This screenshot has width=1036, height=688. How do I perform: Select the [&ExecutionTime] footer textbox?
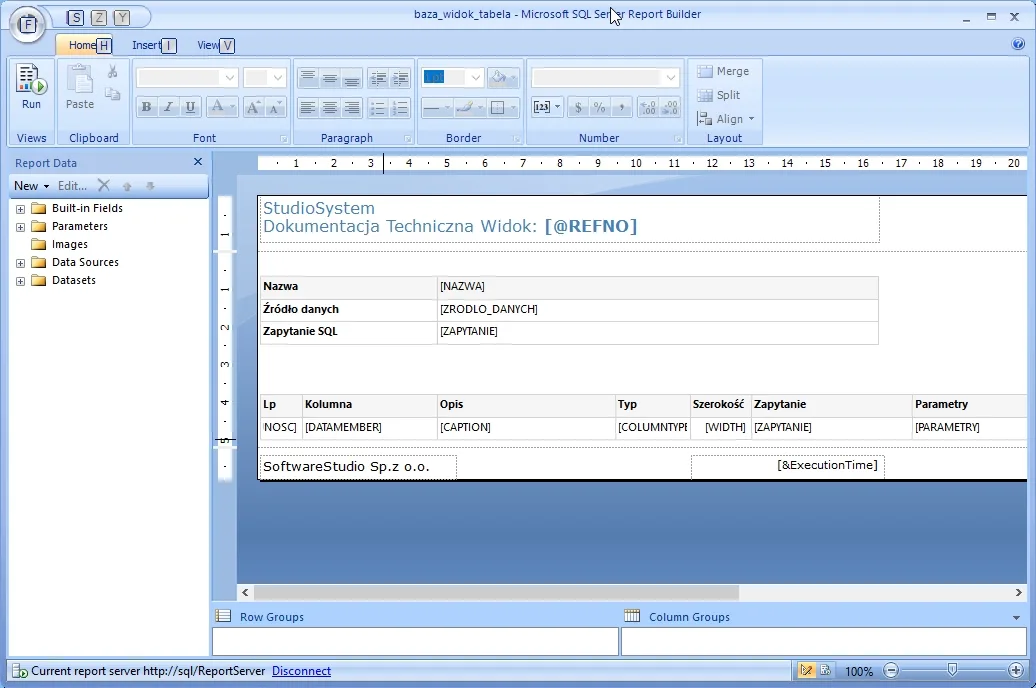(x=788, y=466)
